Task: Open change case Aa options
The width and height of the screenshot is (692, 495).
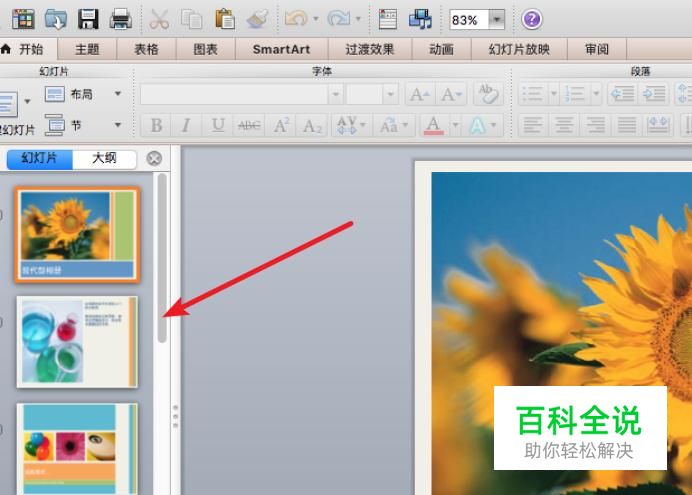Action: pos(393,125)
